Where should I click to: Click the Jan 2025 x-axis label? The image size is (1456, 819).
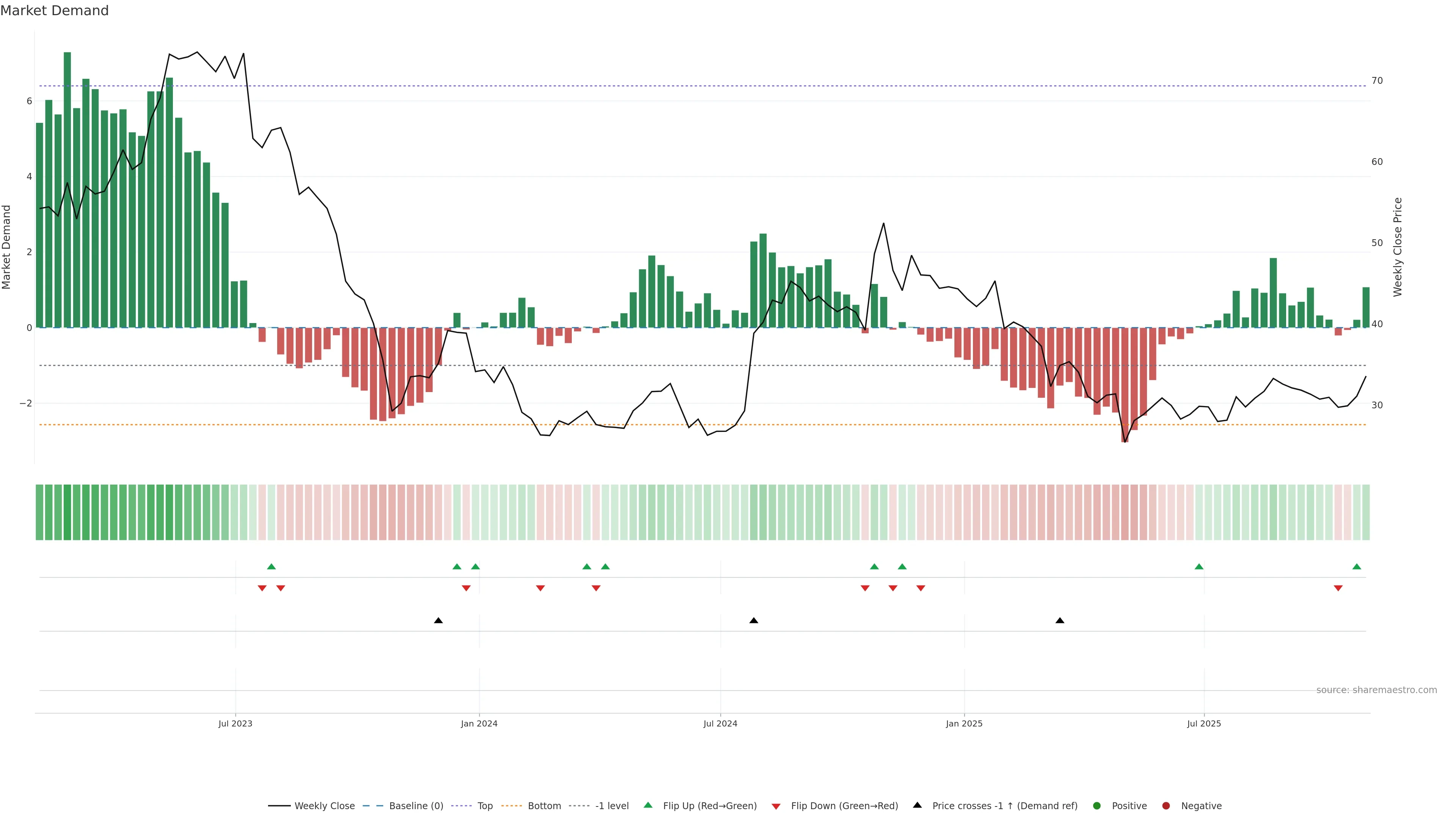(964, 723)
